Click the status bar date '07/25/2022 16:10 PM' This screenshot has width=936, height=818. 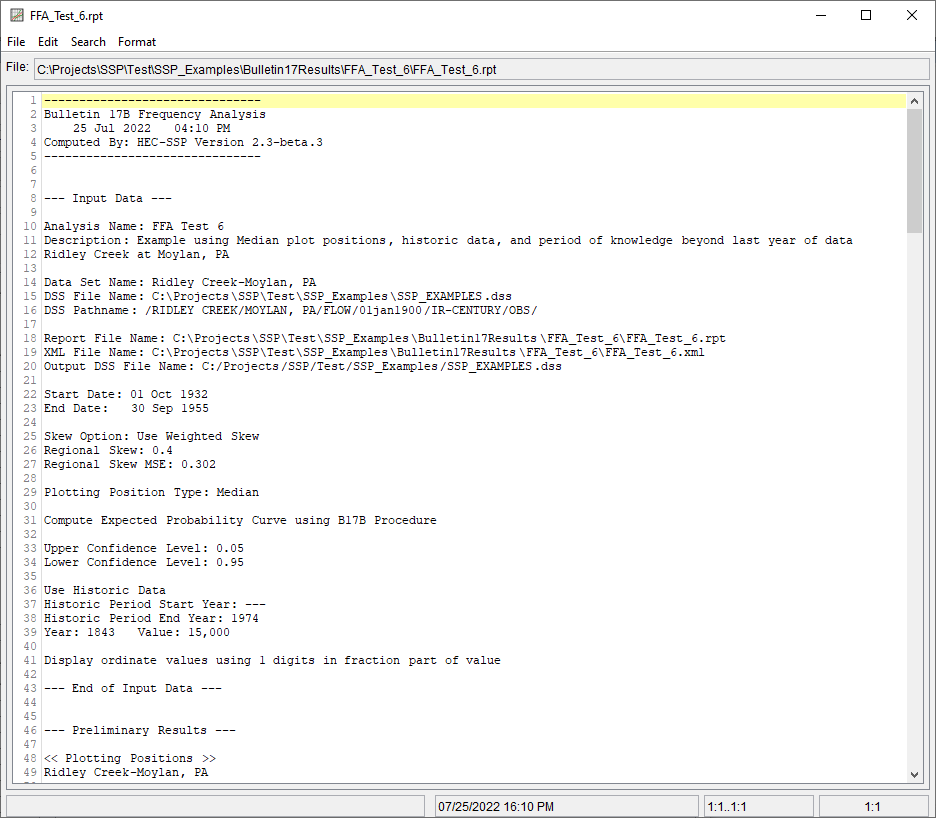tap(496, 807)
